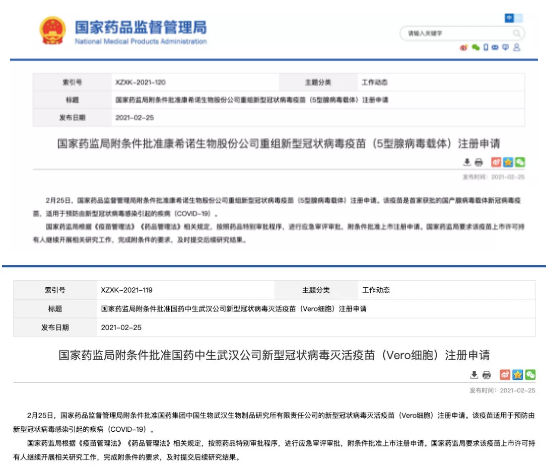
Task: Open the header email icon
Action: coord(495,47)
